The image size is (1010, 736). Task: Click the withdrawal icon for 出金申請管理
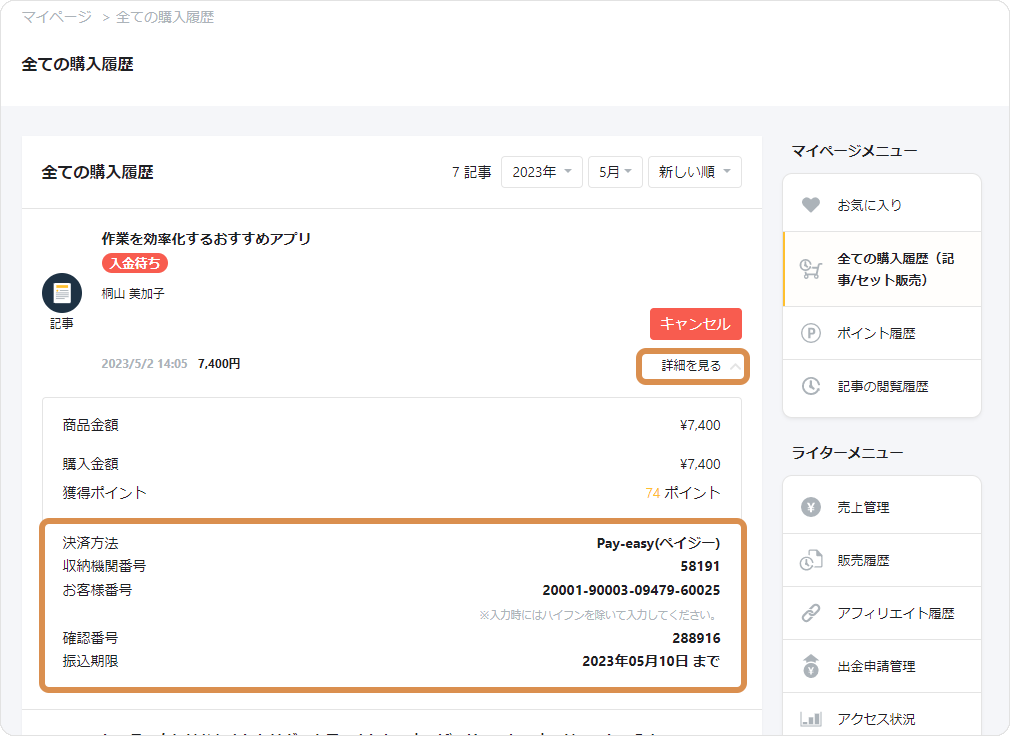pyautogui.click(x=810, y=666)
